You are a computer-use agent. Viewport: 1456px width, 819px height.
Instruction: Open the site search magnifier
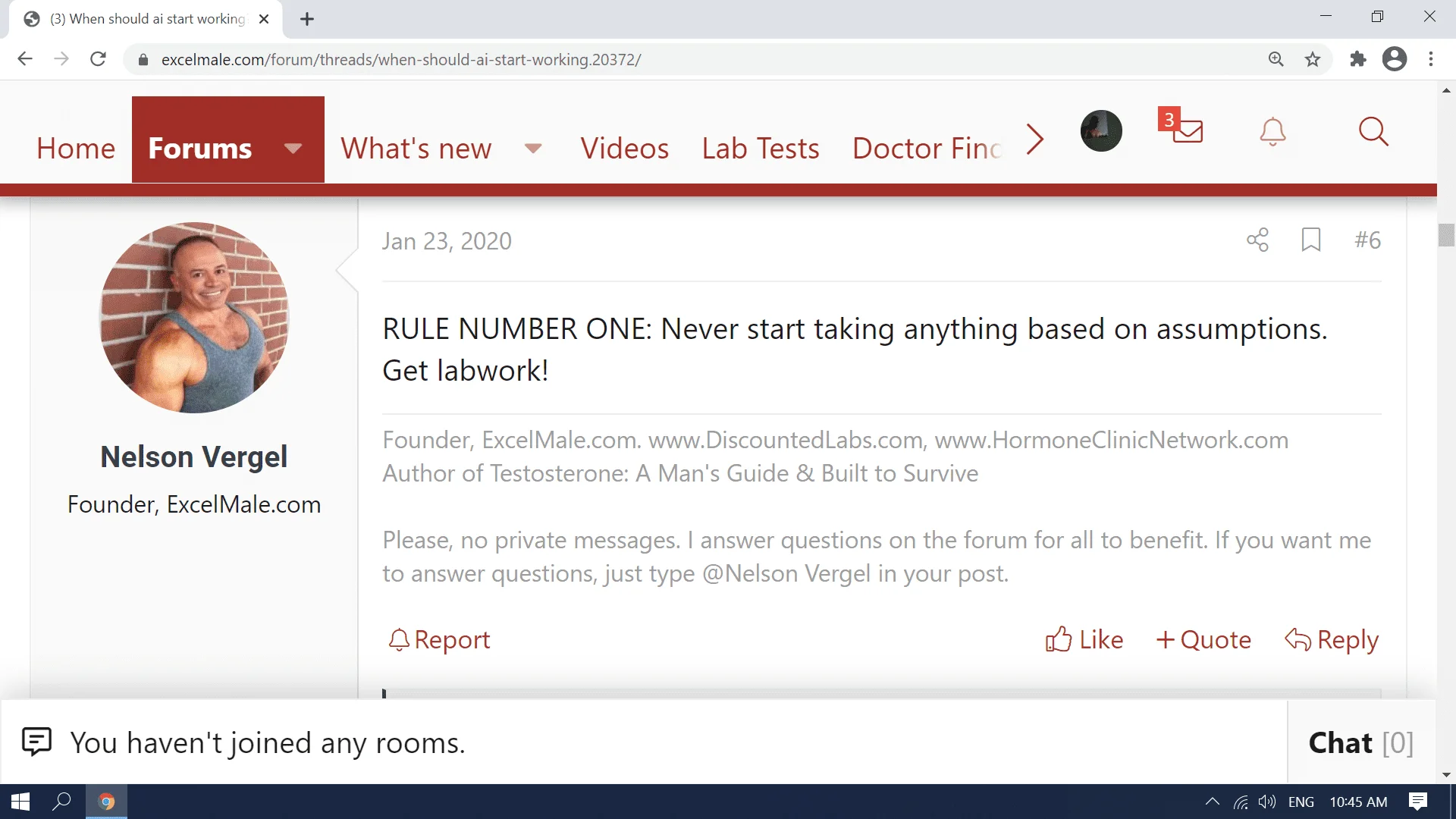point(1373,132)
